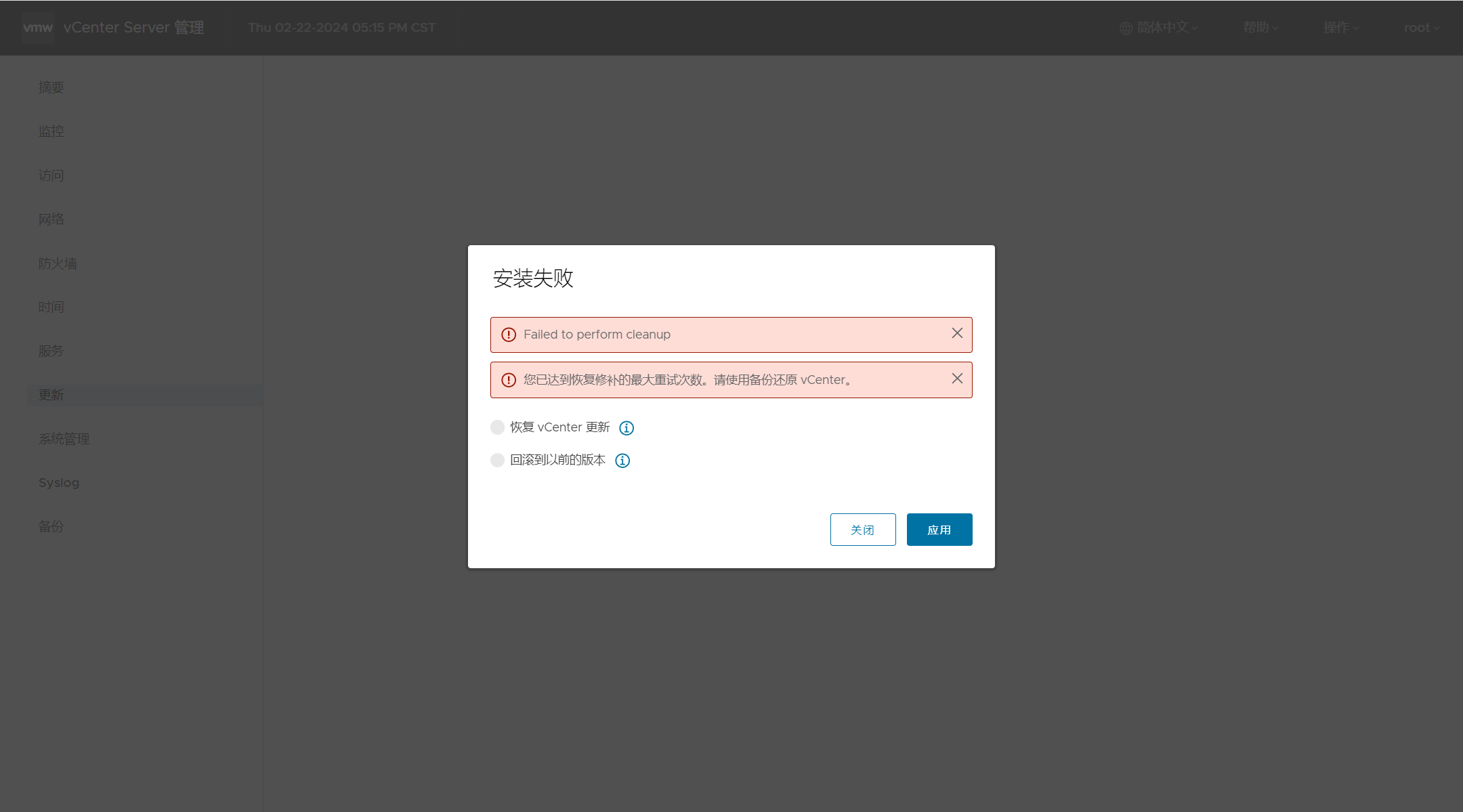Image resolution: width=1463 pixels, height=812 pixels.
Task: Click the '恢复 vCenter 更新' label text
Action: [x=560, y=427]
